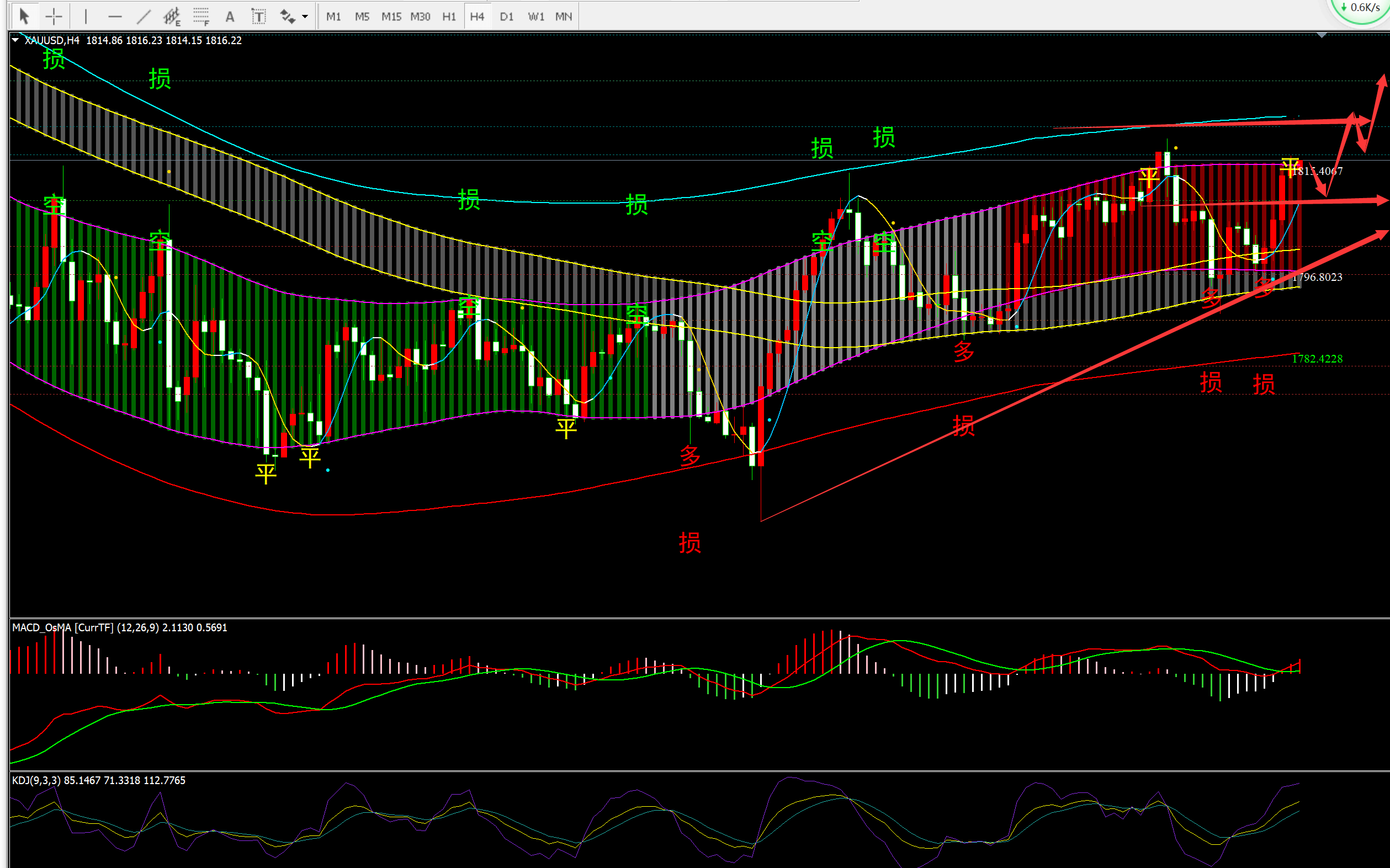Toggle the M1 timeframe
The width and height of the screenshot is (1390, 868).
[x=333, y=17]
